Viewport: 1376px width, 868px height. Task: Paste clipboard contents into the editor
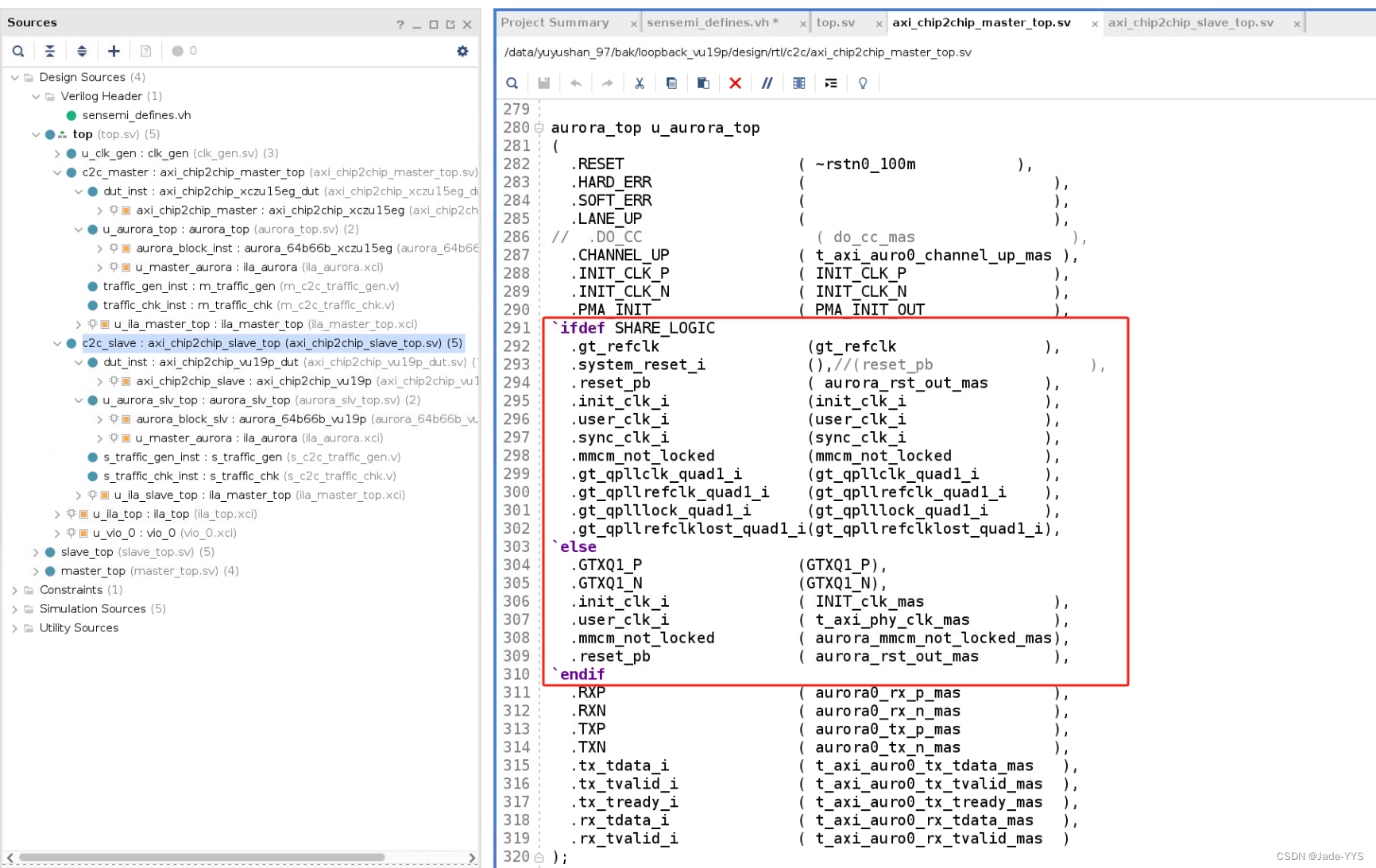point(703,83)
